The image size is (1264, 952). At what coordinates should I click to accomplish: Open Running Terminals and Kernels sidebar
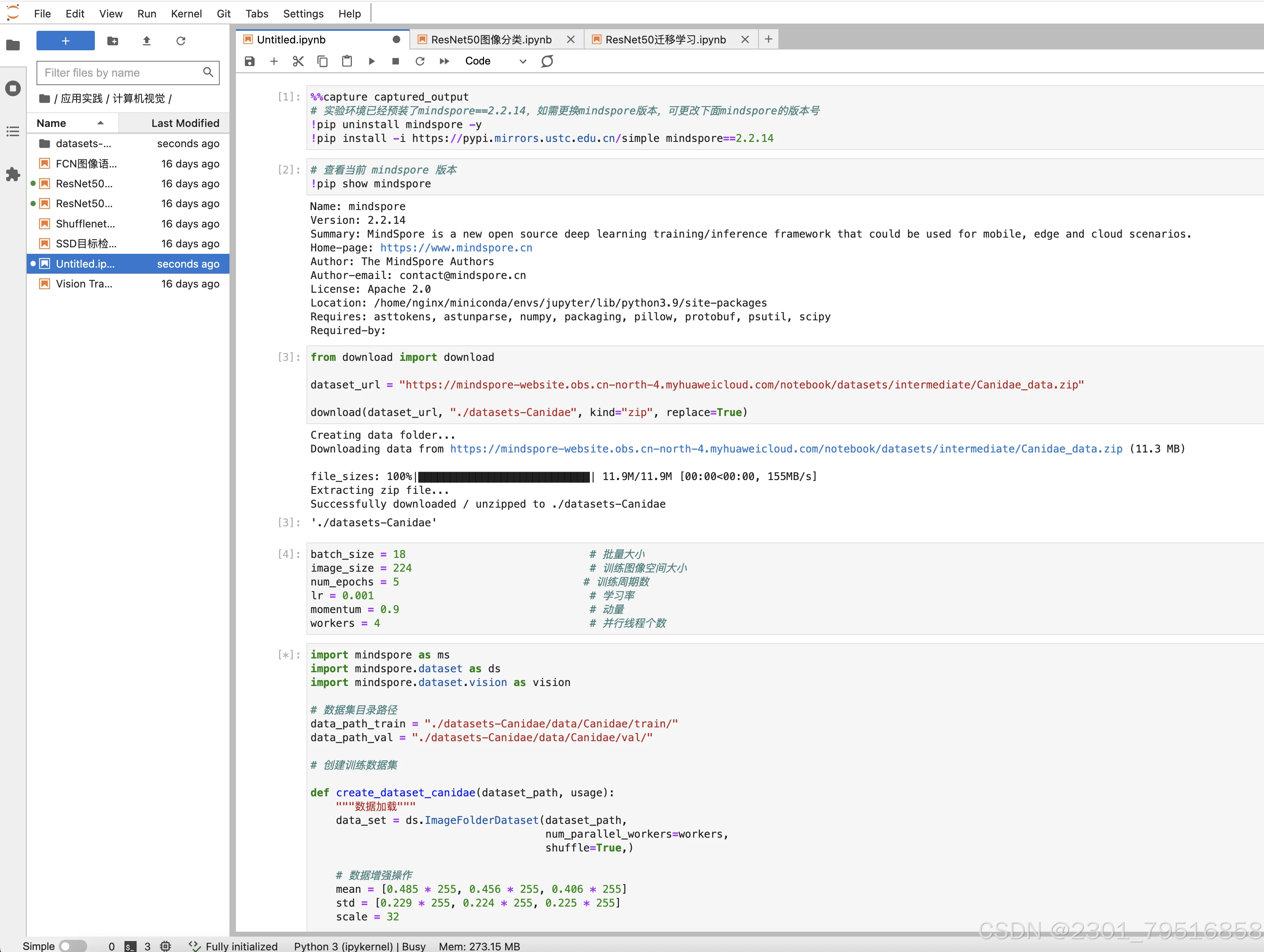tap(13, 88)
